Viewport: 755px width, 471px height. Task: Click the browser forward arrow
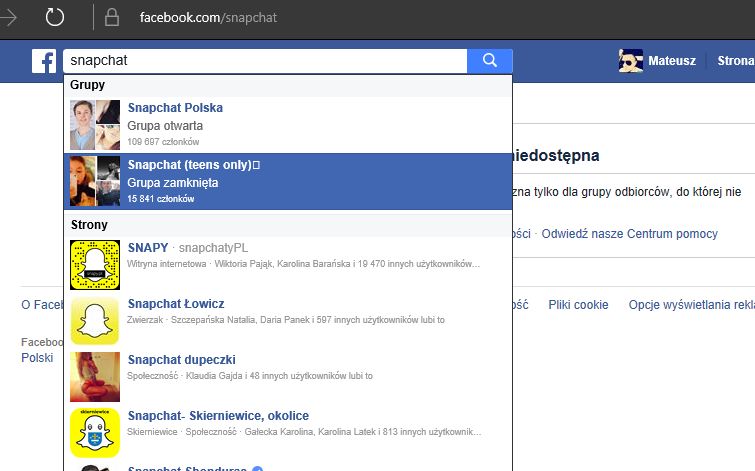click(8, 18)
